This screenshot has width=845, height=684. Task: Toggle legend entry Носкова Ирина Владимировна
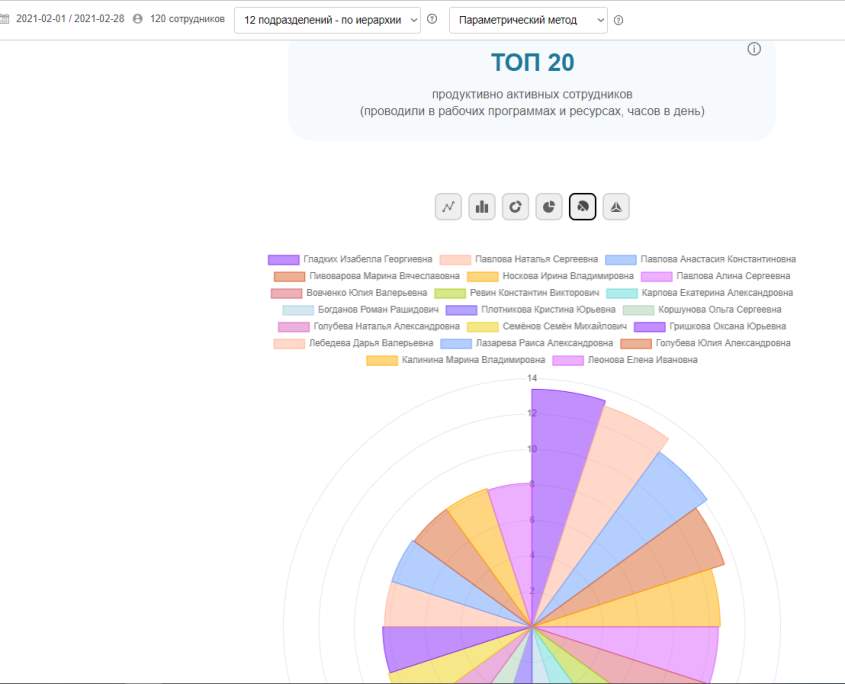click(550, 276)
